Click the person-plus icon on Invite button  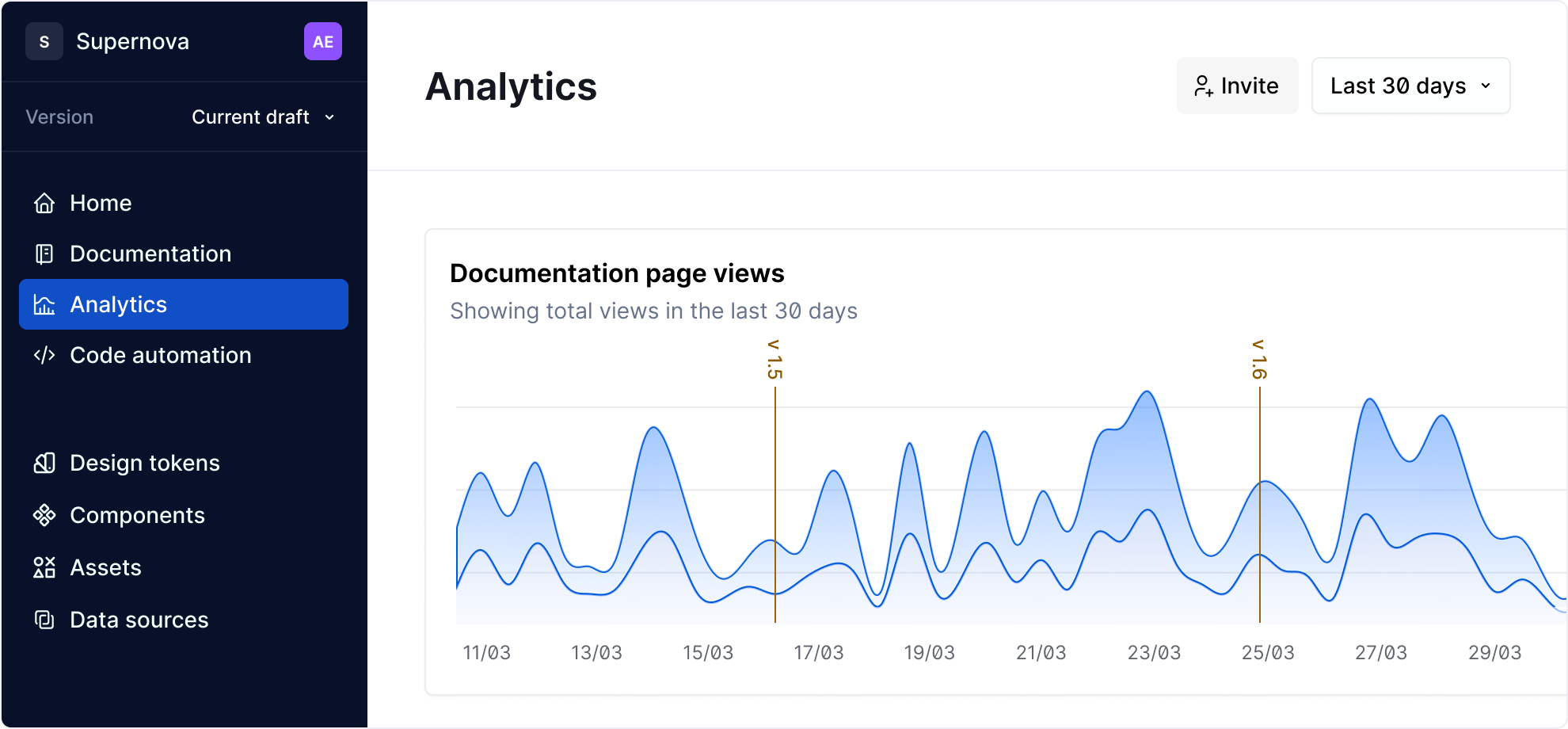click(1205, 86)
